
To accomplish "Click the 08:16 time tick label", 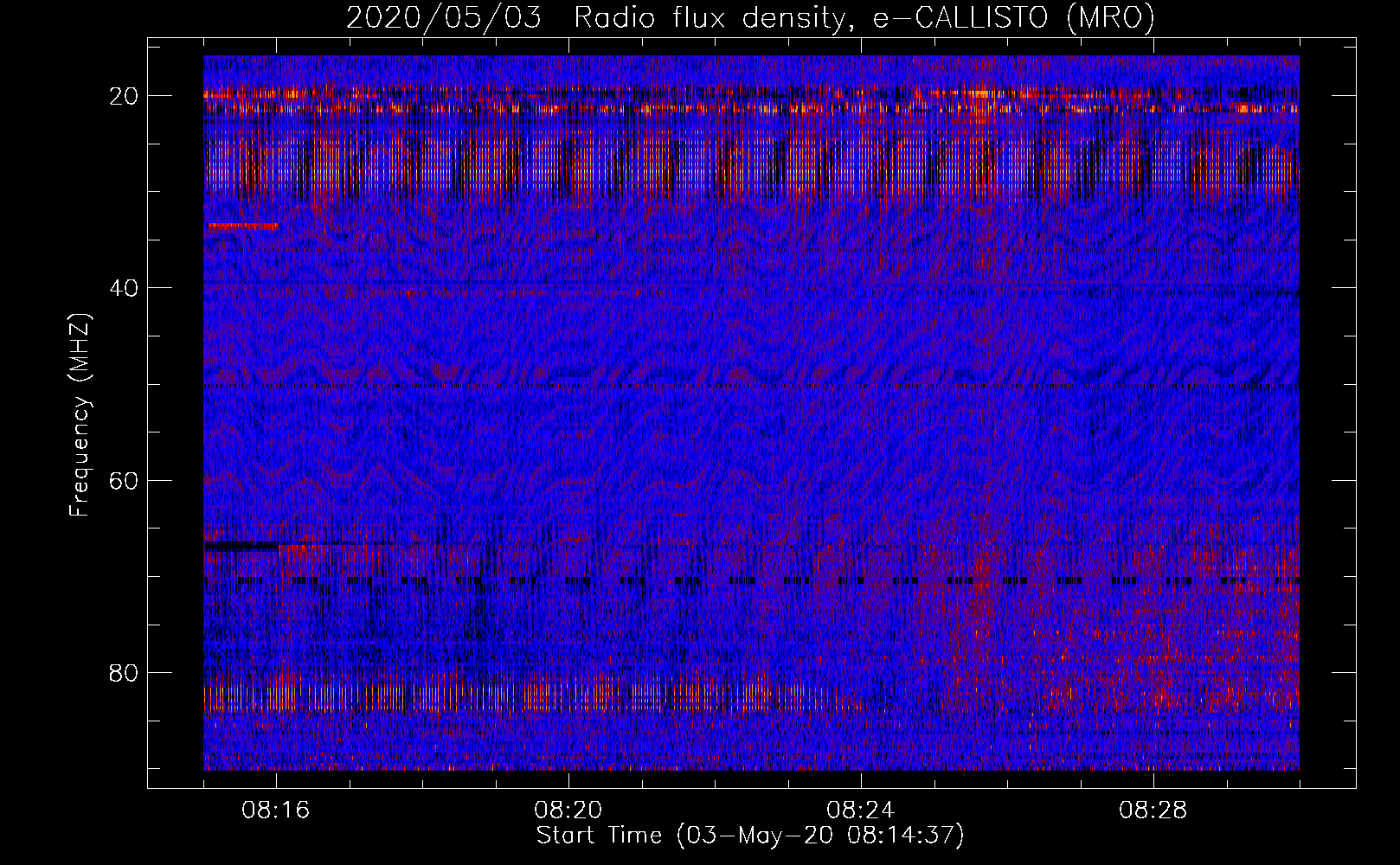I will pos(276,811).
